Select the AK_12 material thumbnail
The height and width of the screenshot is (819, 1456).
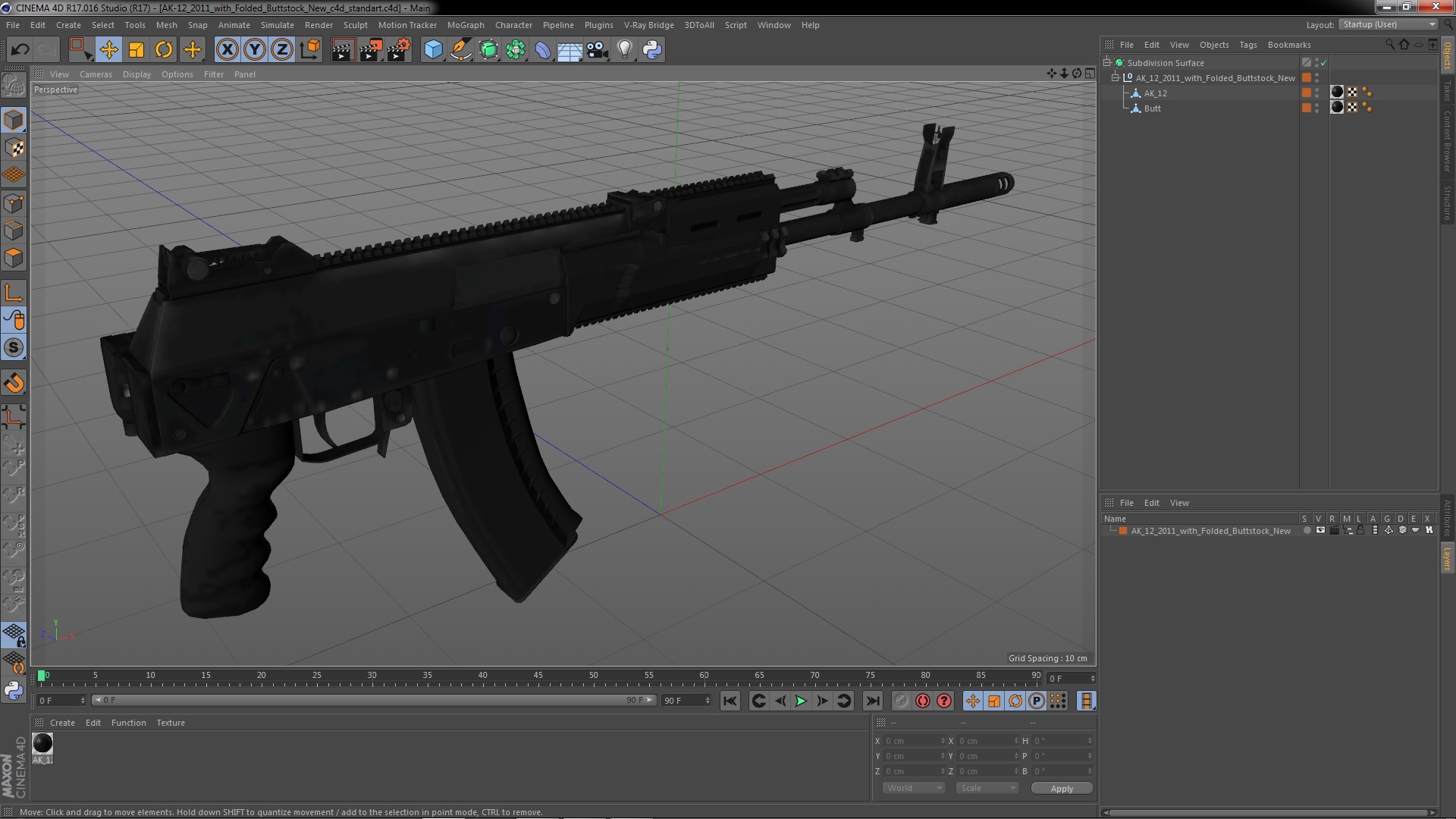click(x=42, y=748)
